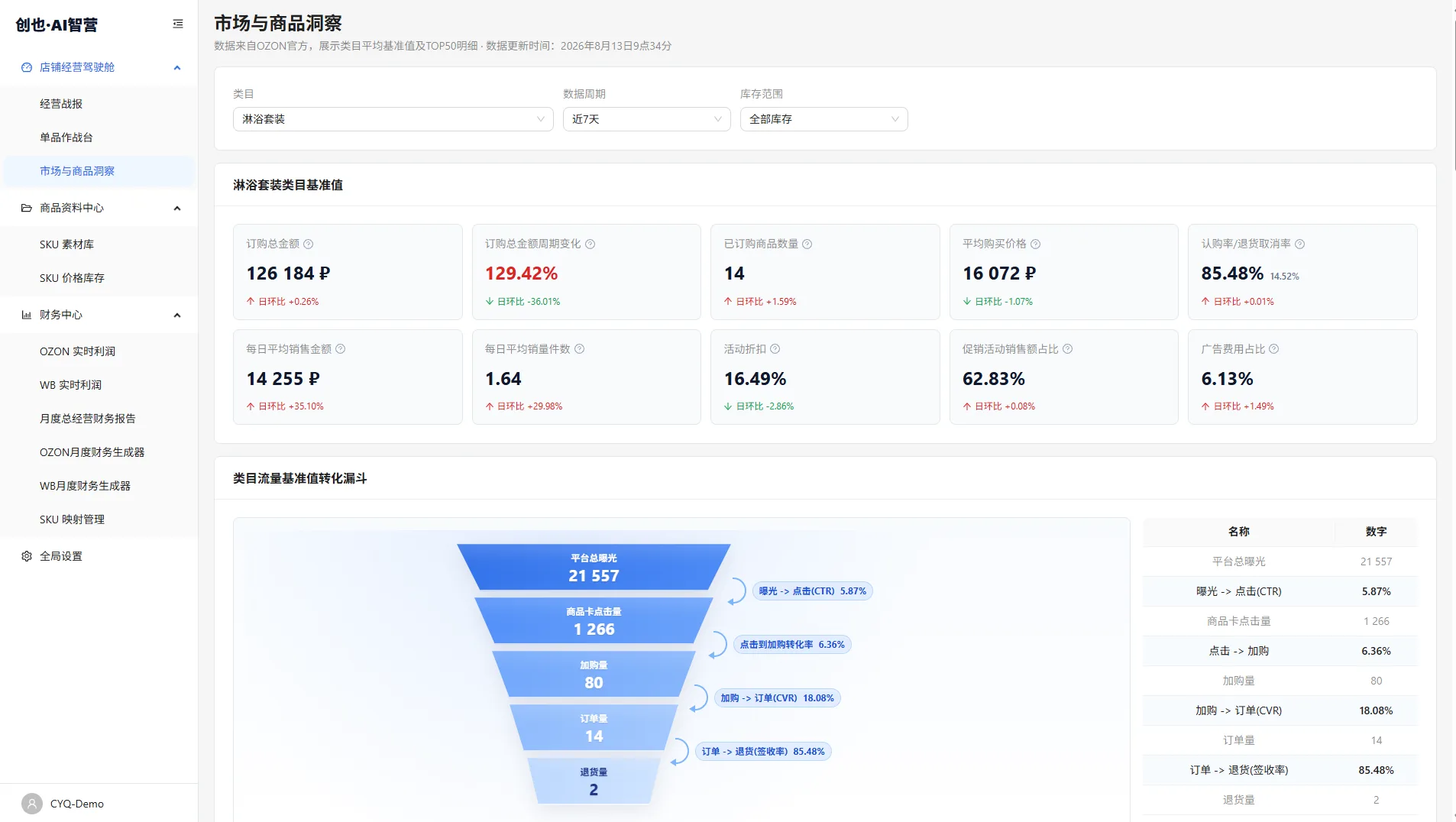
Task: Click the 加购量 funnel segment
Action: (x=594, y=674)
